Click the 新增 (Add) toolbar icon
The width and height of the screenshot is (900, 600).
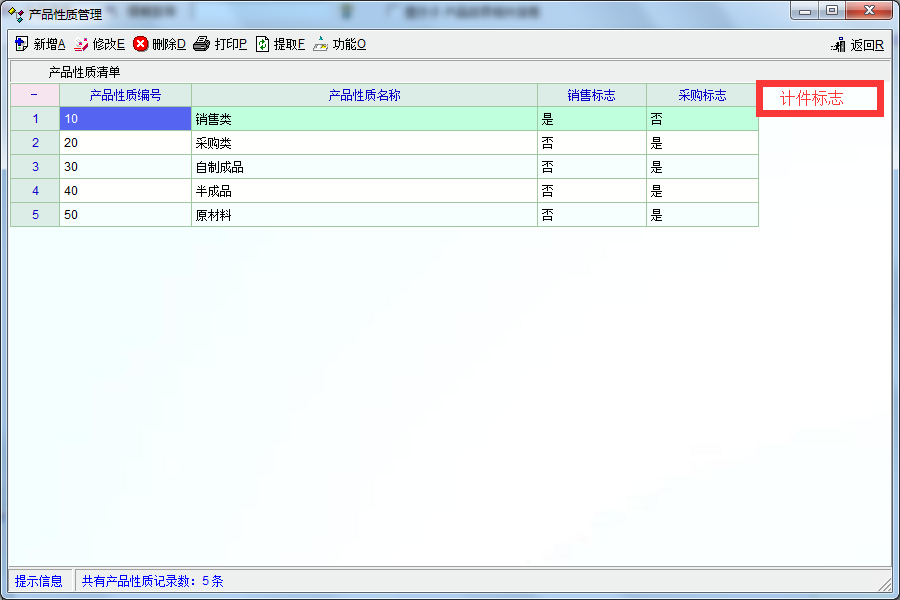coord(22,44)
